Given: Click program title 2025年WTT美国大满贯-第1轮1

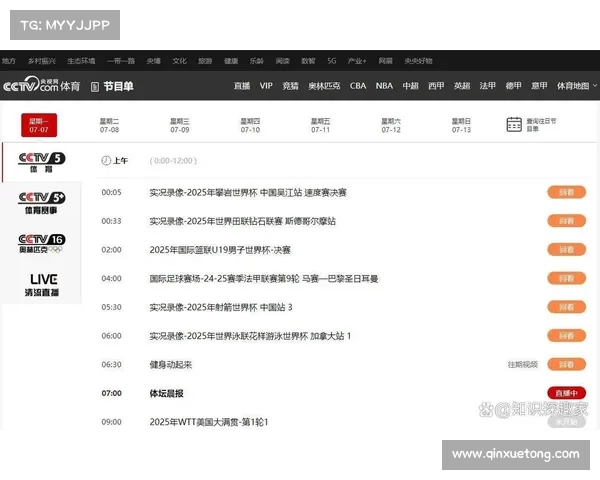Looking at the screenshot, I should 209,422.
